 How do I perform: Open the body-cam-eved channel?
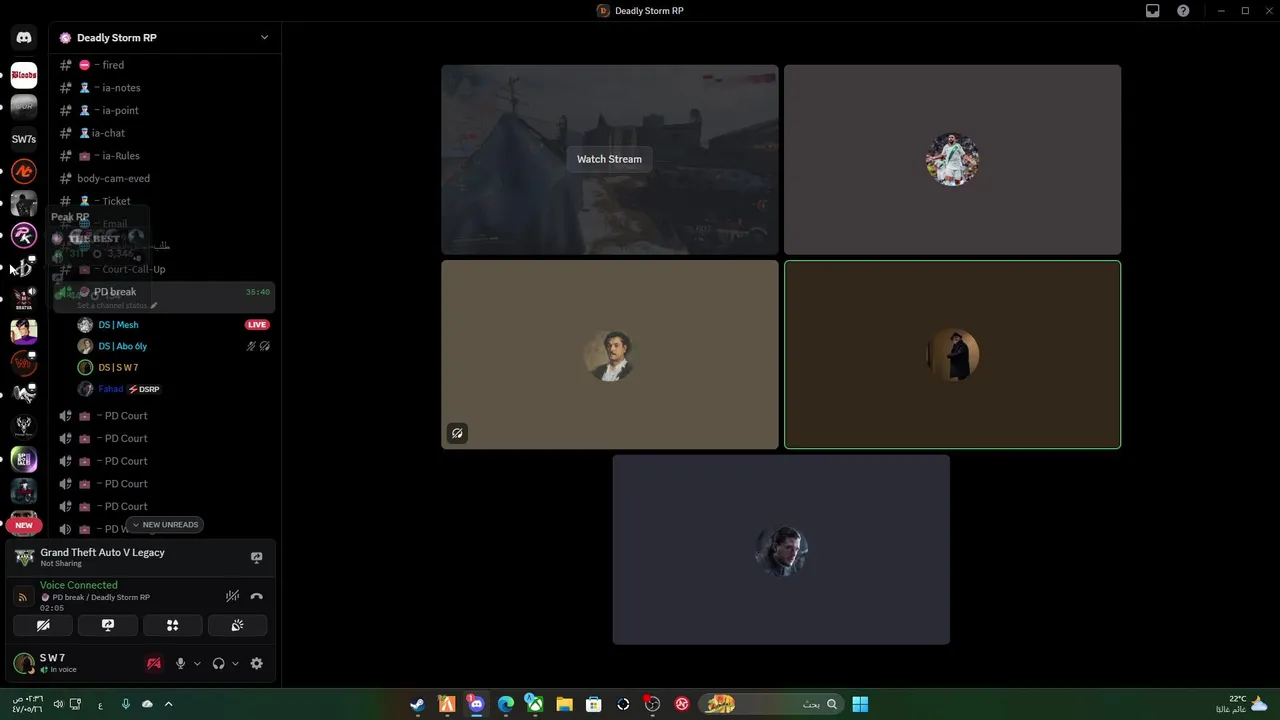165,178
